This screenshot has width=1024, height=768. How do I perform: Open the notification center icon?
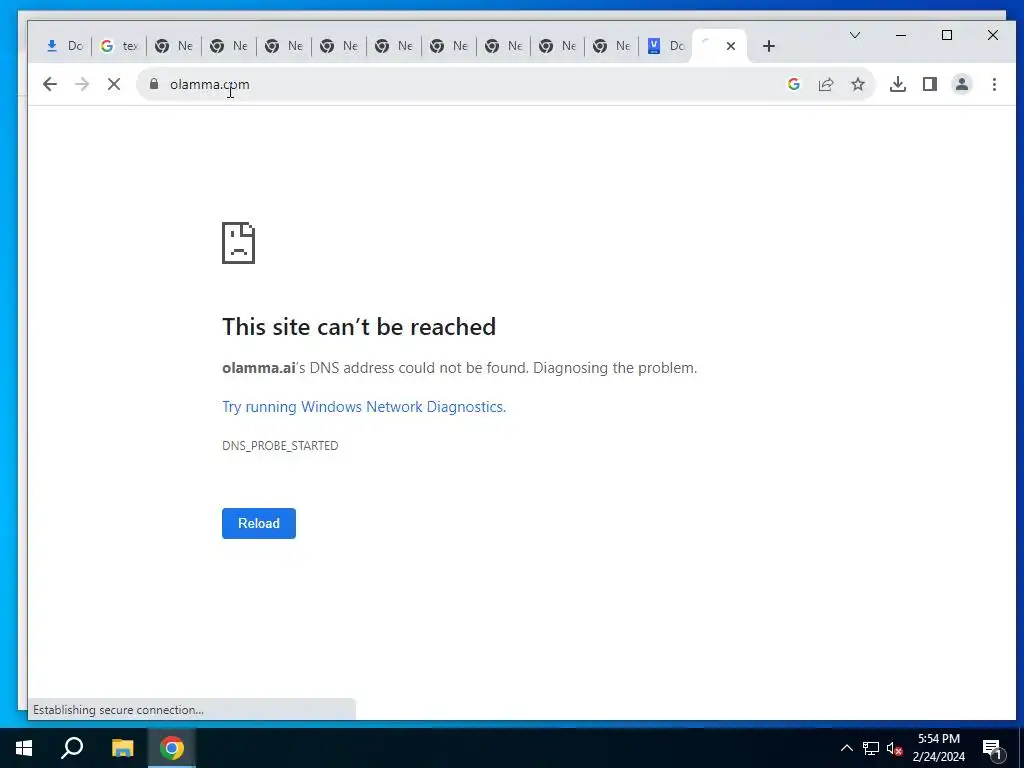point(993,749)
